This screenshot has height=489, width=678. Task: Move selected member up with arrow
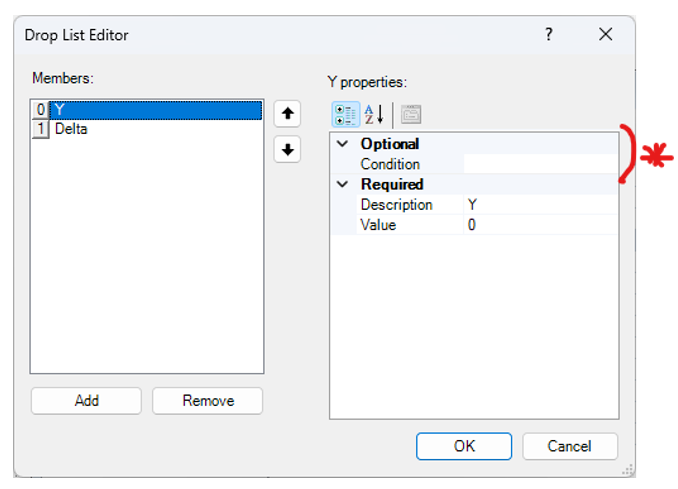[x=287, y=113]
